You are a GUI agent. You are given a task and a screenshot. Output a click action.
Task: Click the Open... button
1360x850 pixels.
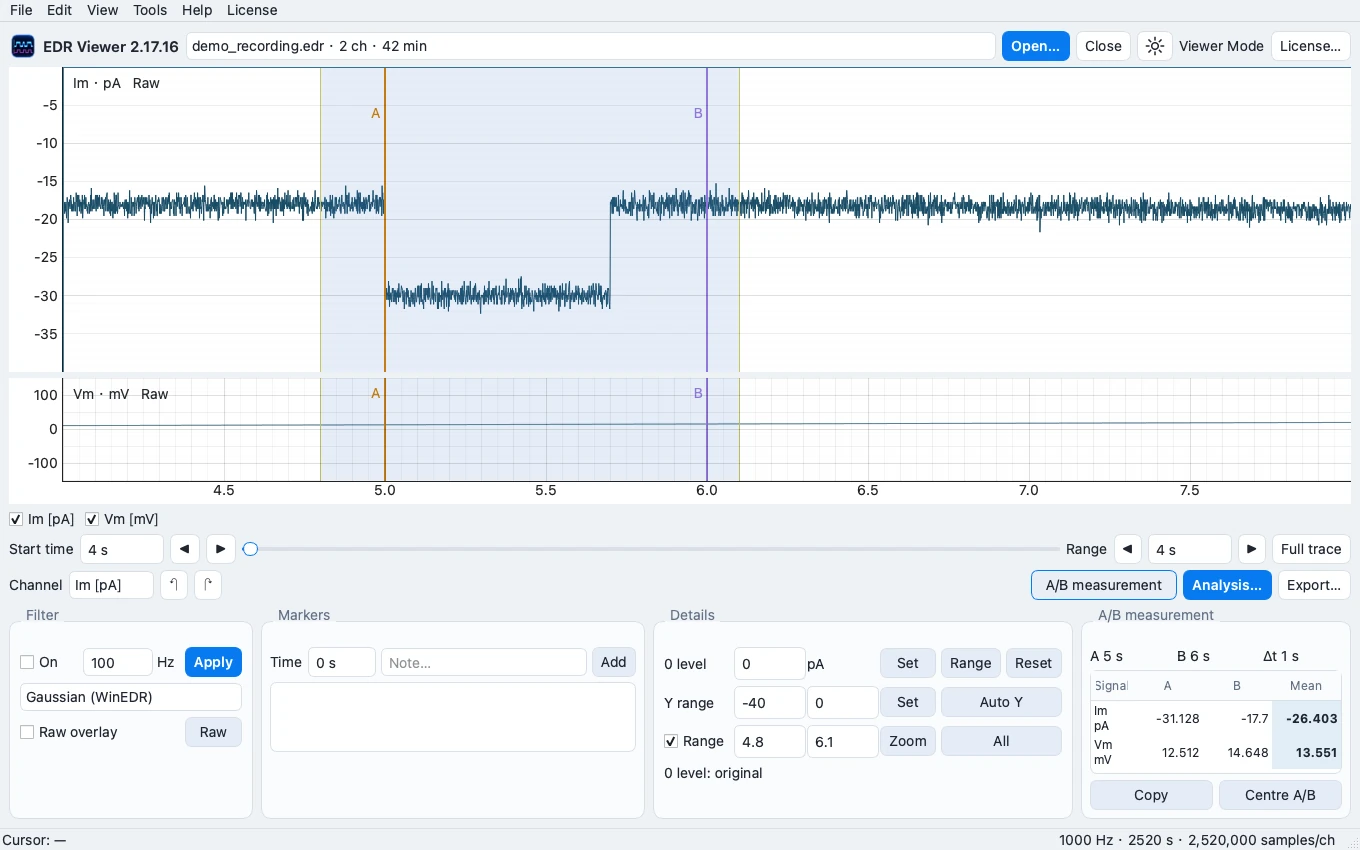(x=1035, y=46)
